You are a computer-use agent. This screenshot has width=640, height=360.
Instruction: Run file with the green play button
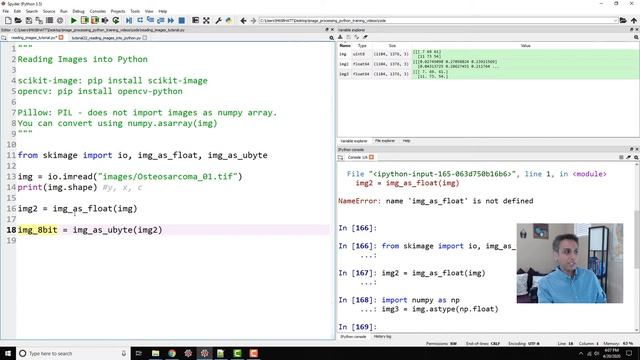point(73,20)
